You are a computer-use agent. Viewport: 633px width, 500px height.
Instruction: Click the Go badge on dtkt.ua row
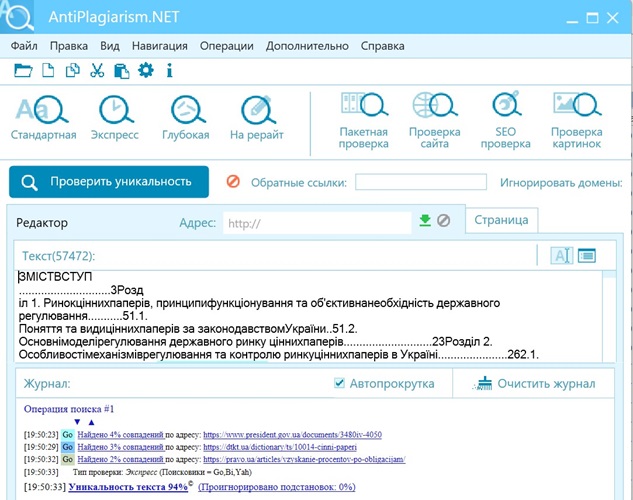pyautogui.click(x=67, y=447)
